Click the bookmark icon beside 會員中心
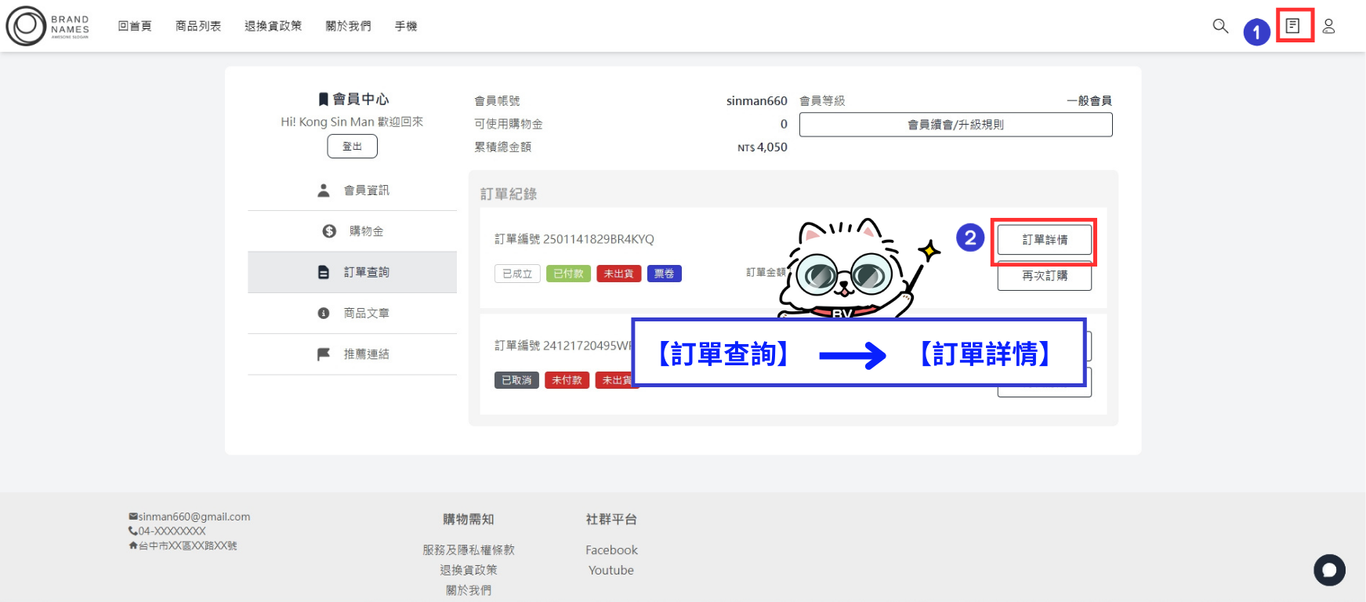1366x602 pixels. pos(323,99)
